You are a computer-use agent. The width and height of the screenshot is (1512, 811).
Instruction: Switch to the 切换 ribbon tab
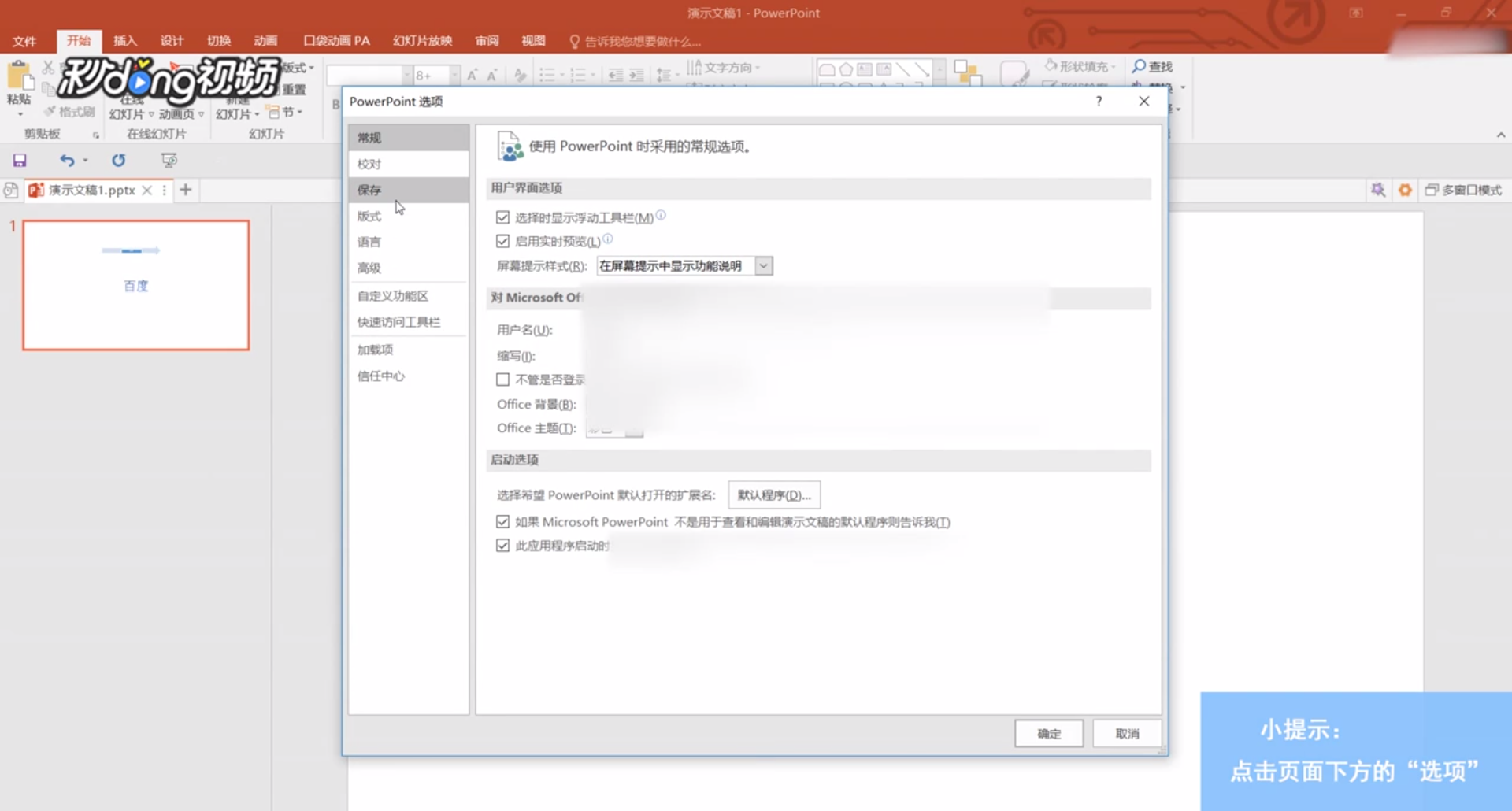[x=219, y=41]
